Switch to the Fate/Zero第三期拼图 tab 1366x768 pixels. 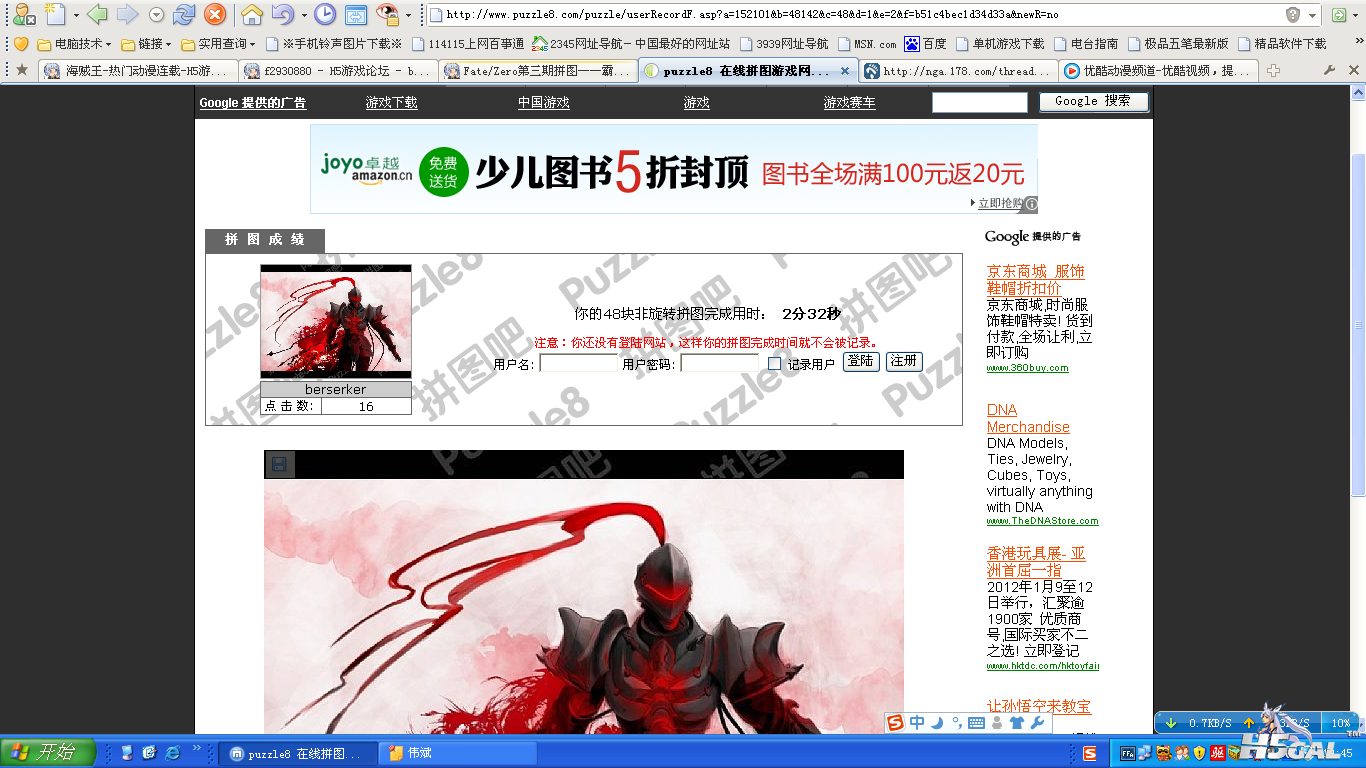click(x=538, y=71)
